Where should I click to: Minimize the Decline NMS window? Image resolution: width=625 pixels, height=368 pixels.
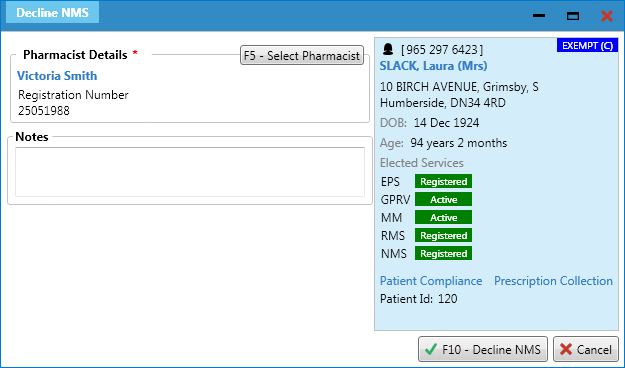[x=539, y=16]
